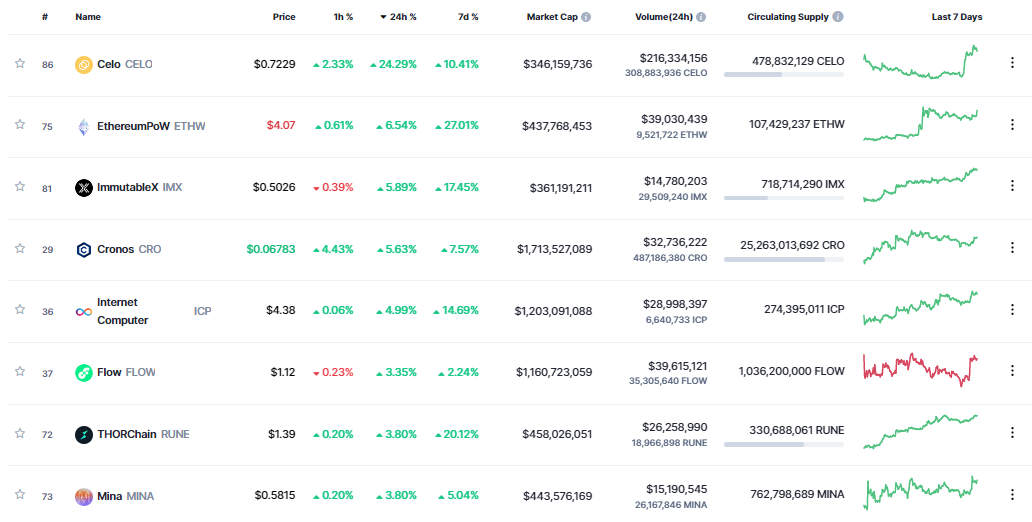Screen dimensions: 1032x522
Task: Click the Mina coin logo
Action: [84, 496]
